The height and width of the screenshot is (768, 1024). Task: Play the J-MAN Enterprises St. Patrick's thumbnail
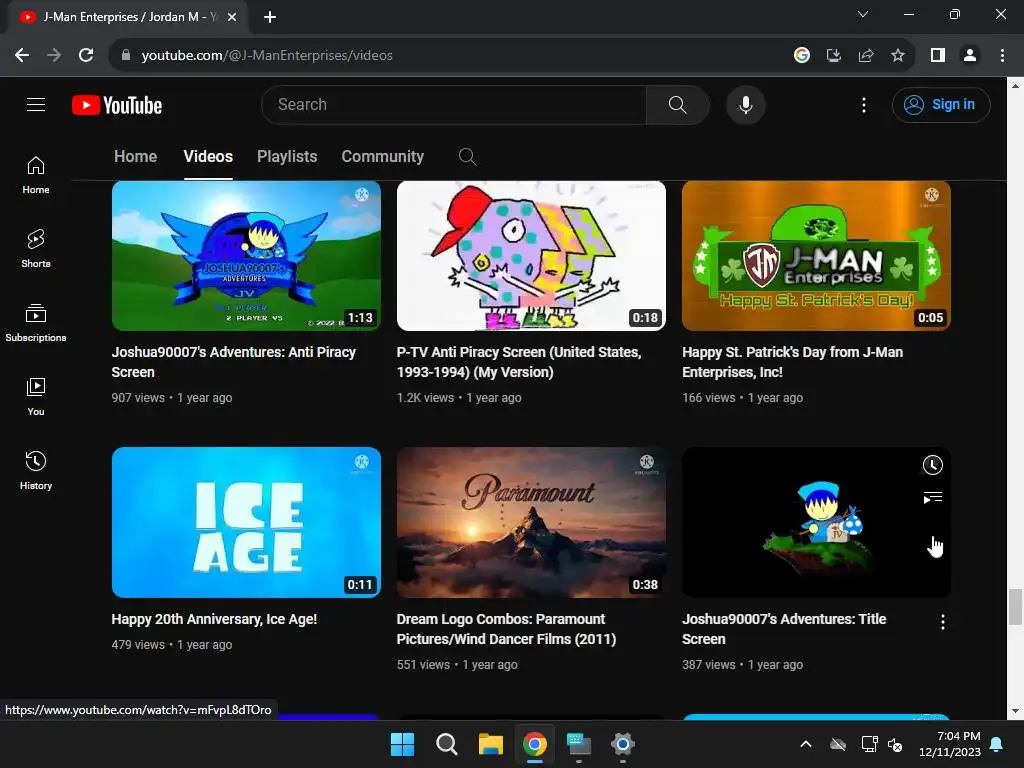click(816, 256)
